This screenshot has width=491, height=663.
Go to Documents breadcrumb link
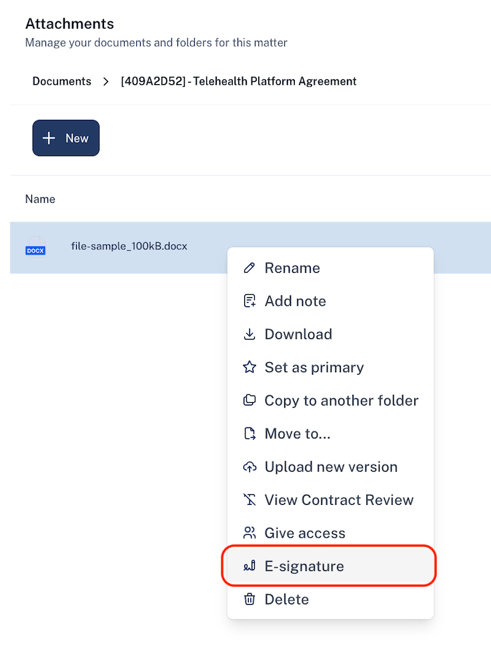pos(62,81)
